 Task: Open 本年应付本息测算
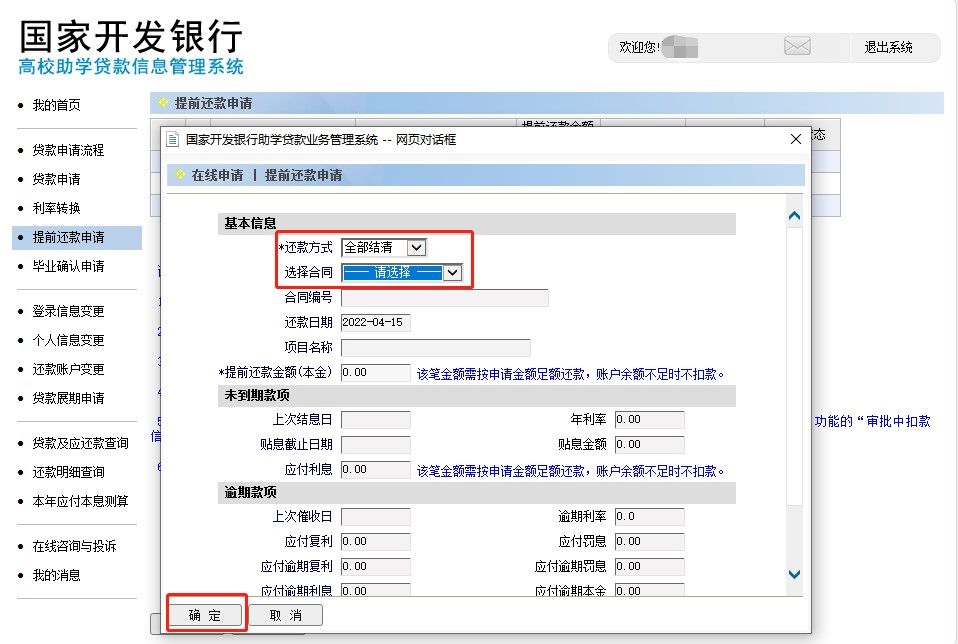tap(81, 502)
